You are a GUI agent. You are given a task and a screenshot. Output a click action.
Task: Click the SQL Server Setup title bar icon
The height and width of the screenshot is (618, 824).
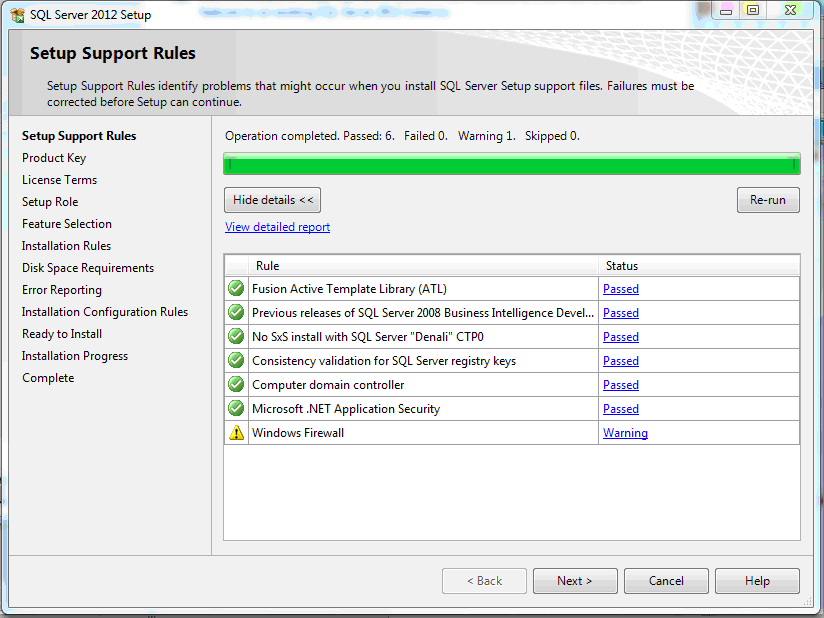pos(17,14)
